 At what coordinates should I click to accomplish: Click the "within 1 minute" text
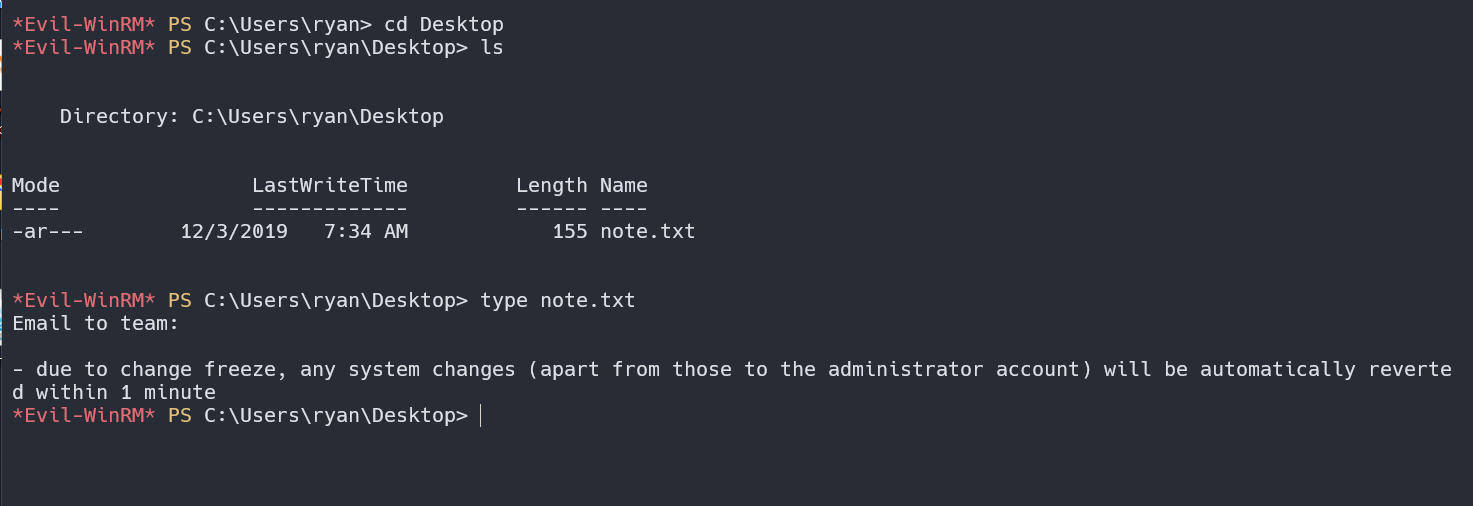pyautogui.click(x=126, y=392)
